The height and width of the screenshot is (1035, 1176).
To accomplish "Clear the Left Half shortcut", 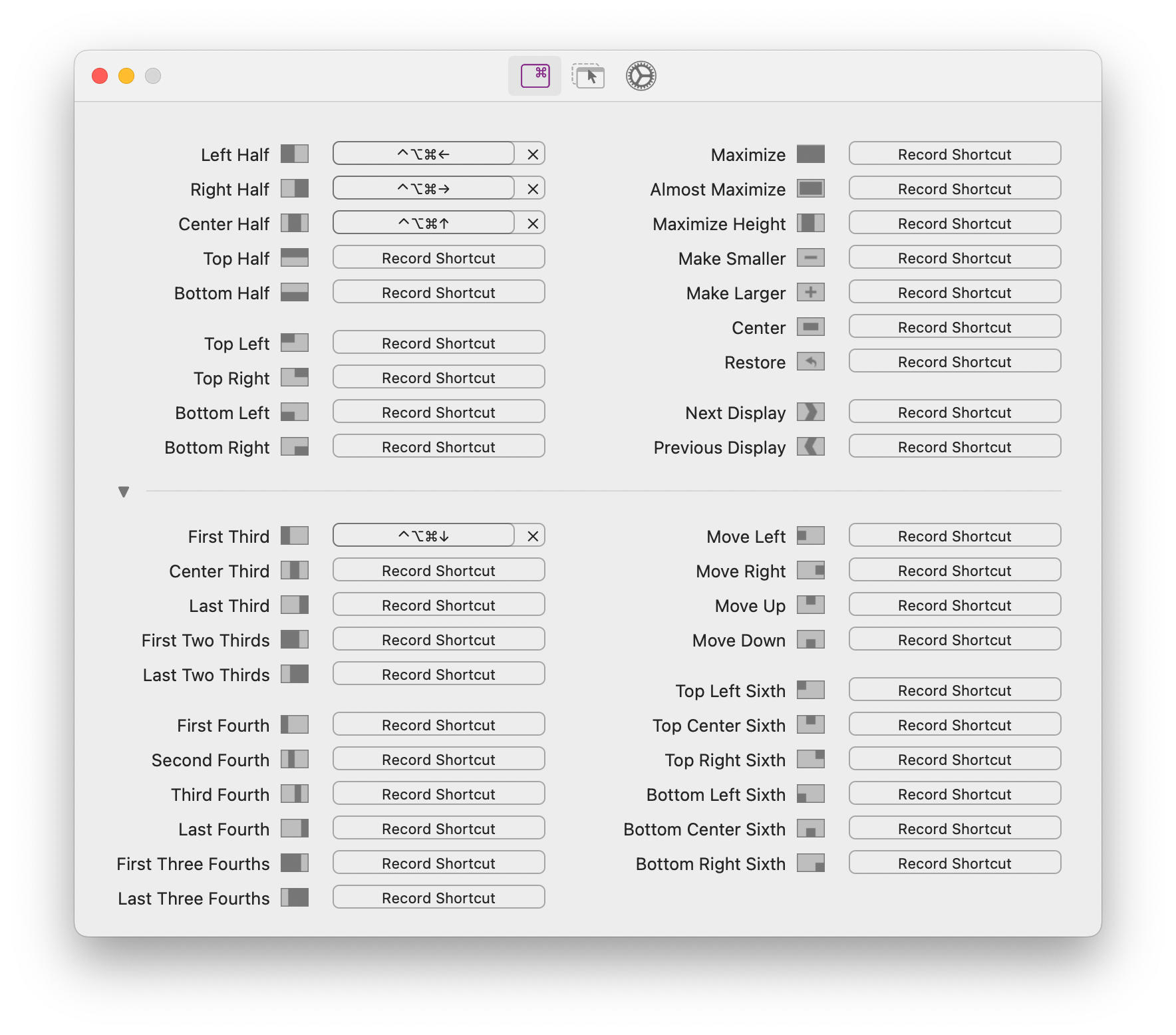I will tap(531, 154).
